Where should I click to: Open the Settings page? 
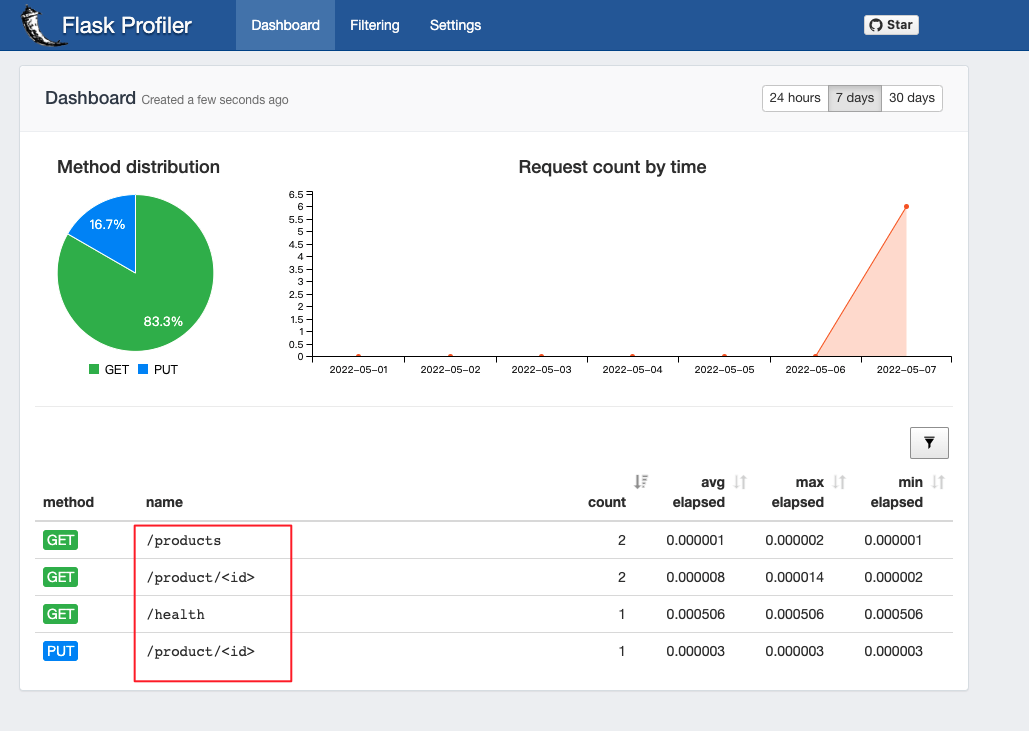[455, 25]
